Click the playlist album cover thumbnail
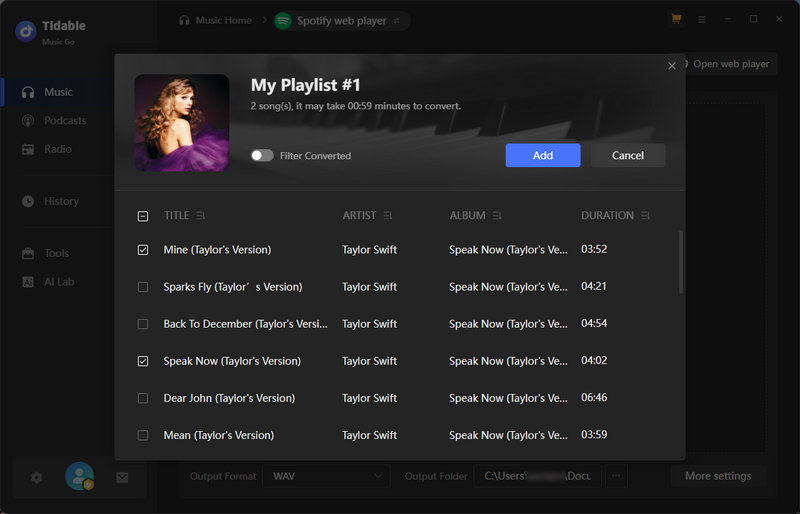 pos(182,123)
